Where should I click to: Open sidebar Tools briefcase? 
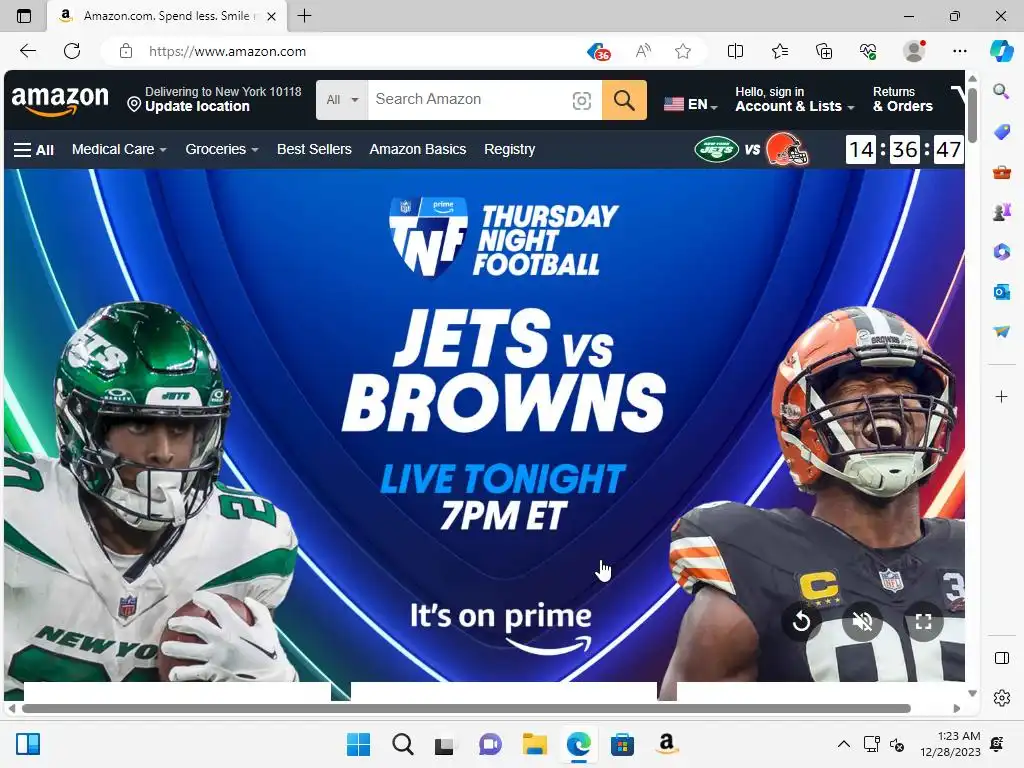[1001, 172]
